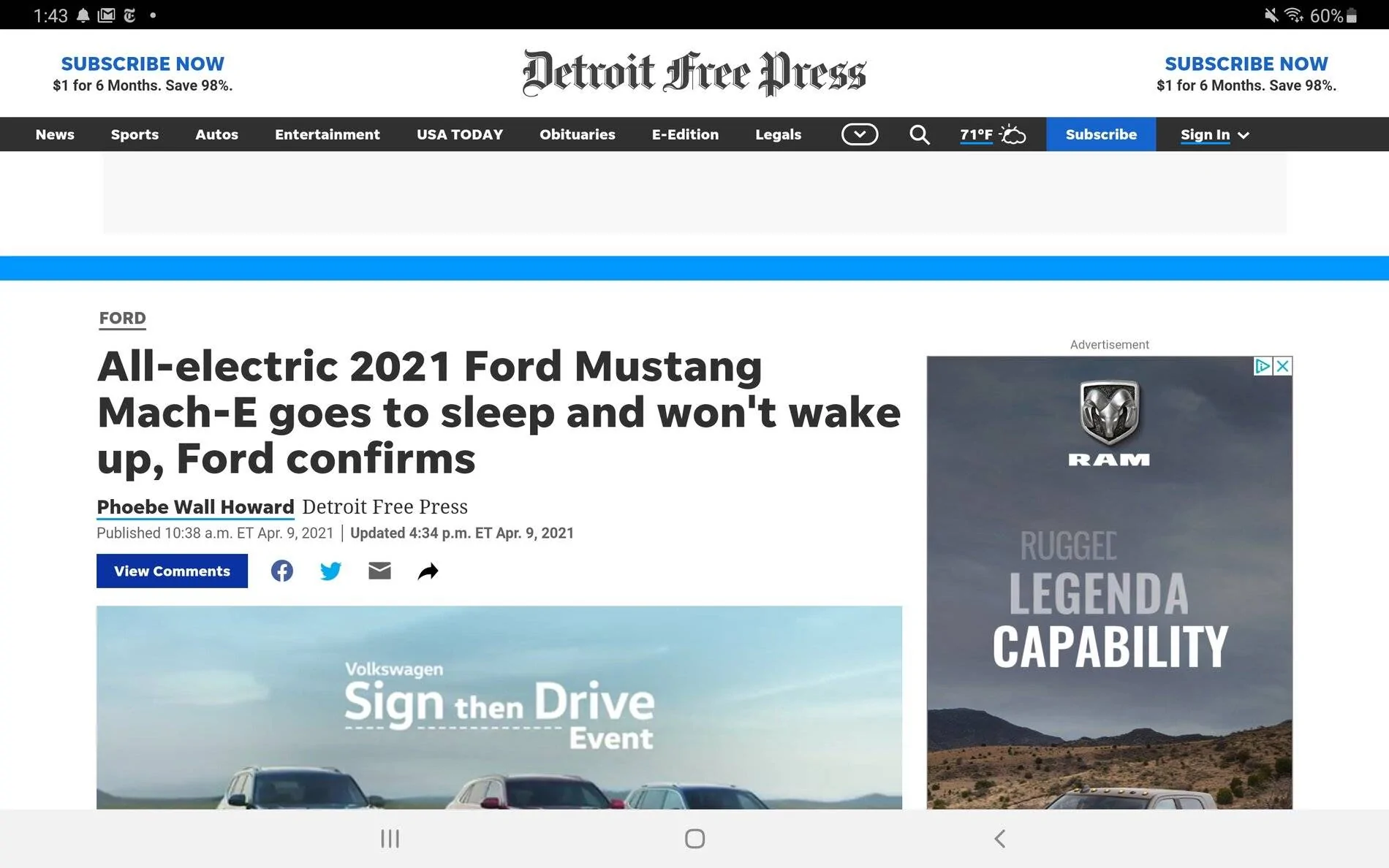Expand the Sign In dropdown
Screen dimensions: 1389x868
(1215, 134)
